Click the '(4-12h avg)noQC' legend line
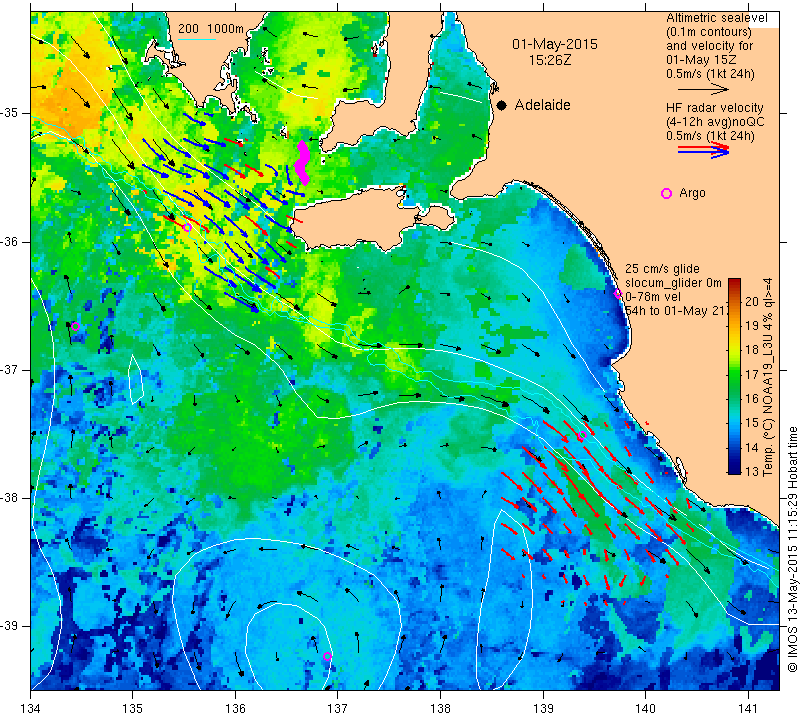Image resolution: width=800 pixels, height=720 pixels. pos(715,122)
